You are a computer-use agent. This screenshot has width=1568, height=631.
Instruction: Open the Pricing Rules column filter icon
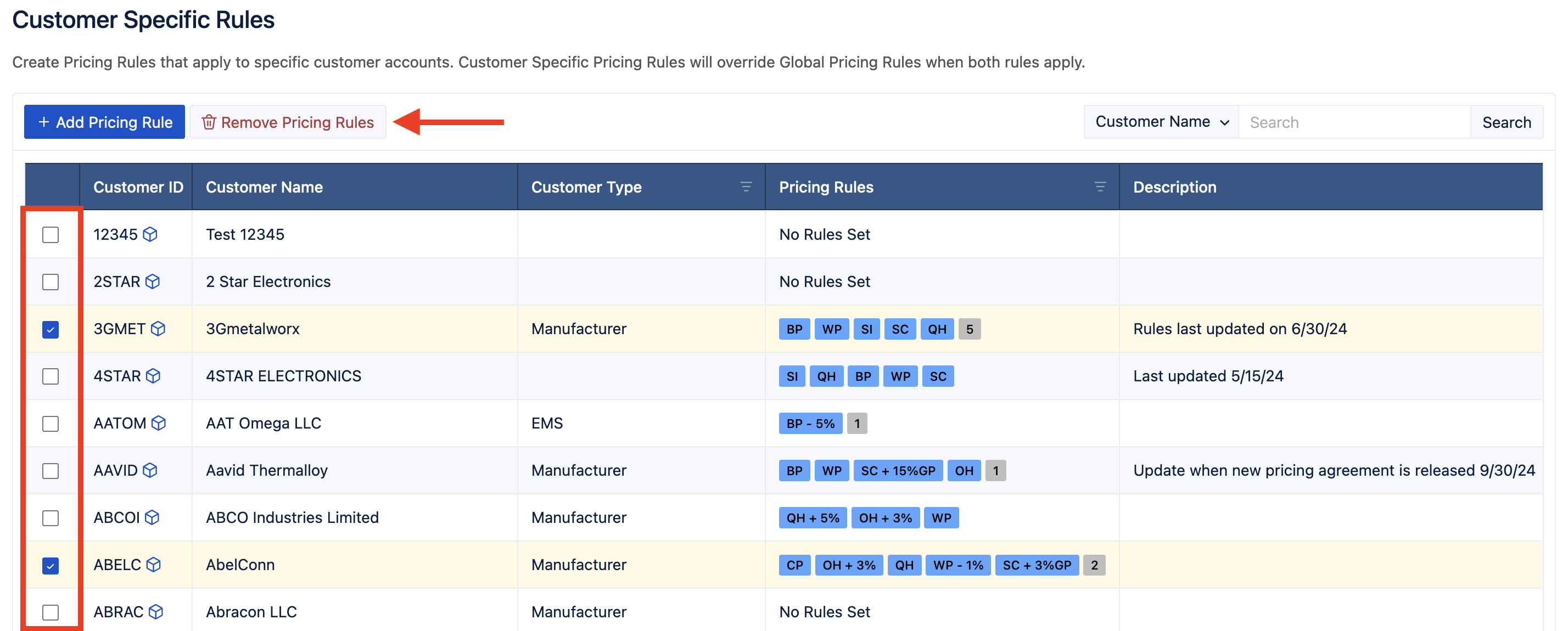point(1100,187)
